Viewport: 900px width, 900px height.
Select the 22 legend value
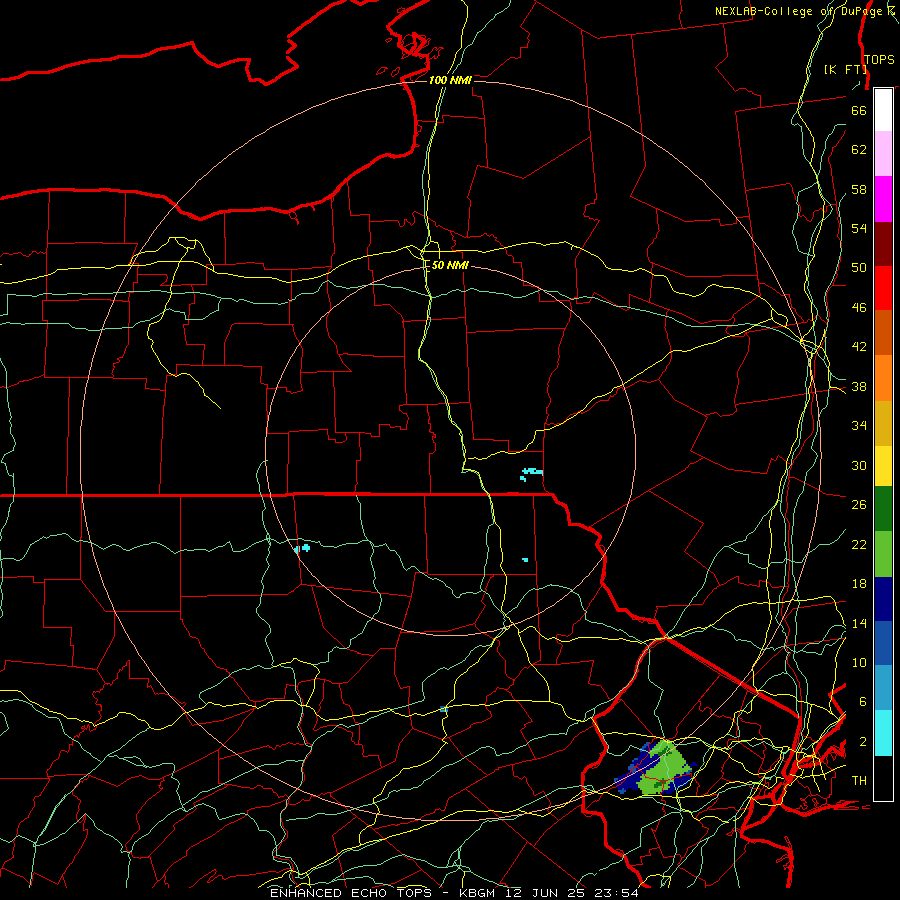coord(859,544)
